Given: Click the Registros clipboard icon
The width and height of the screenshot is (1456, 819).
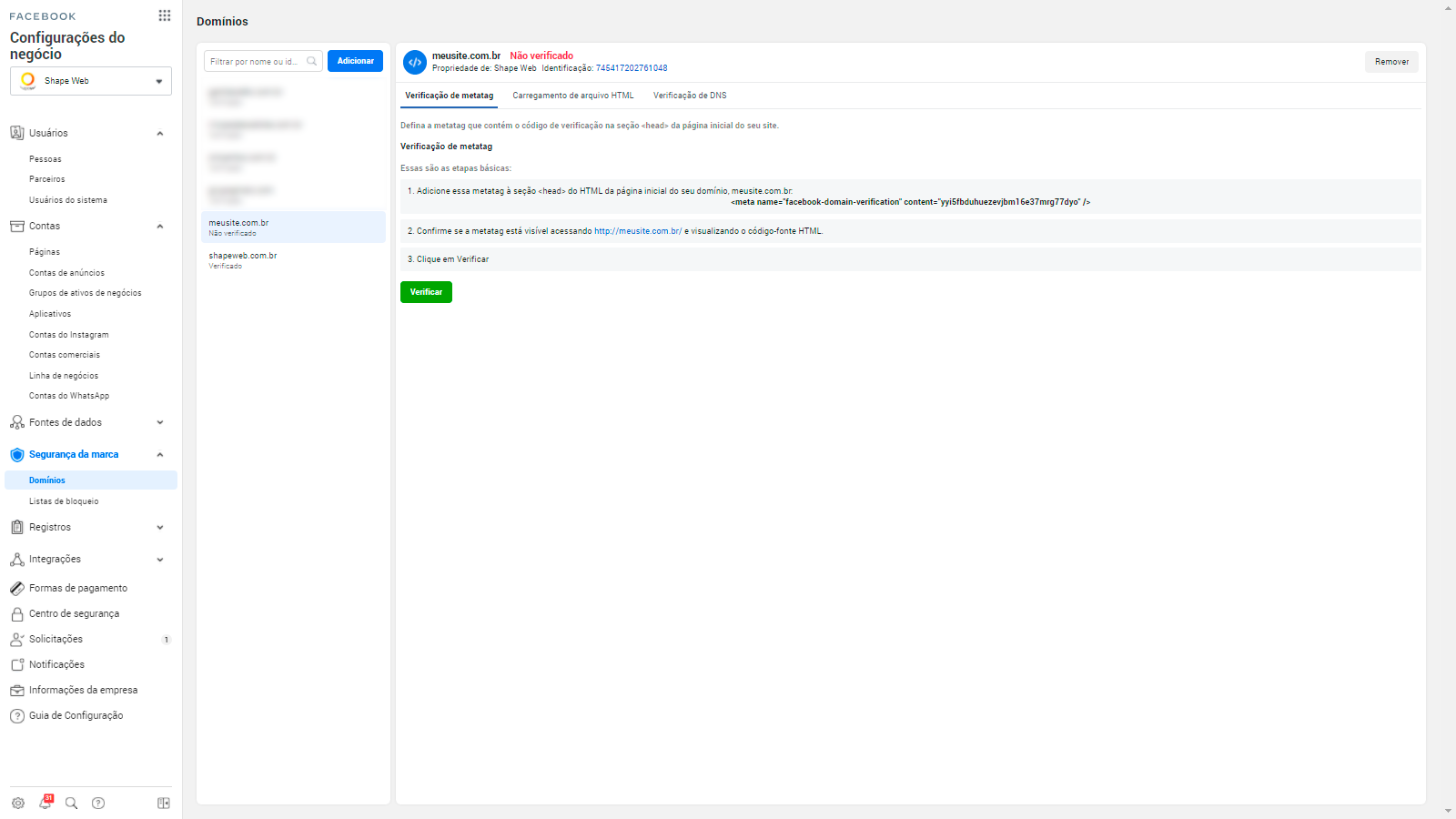Looking at the screenshot, I should point(17,527).
